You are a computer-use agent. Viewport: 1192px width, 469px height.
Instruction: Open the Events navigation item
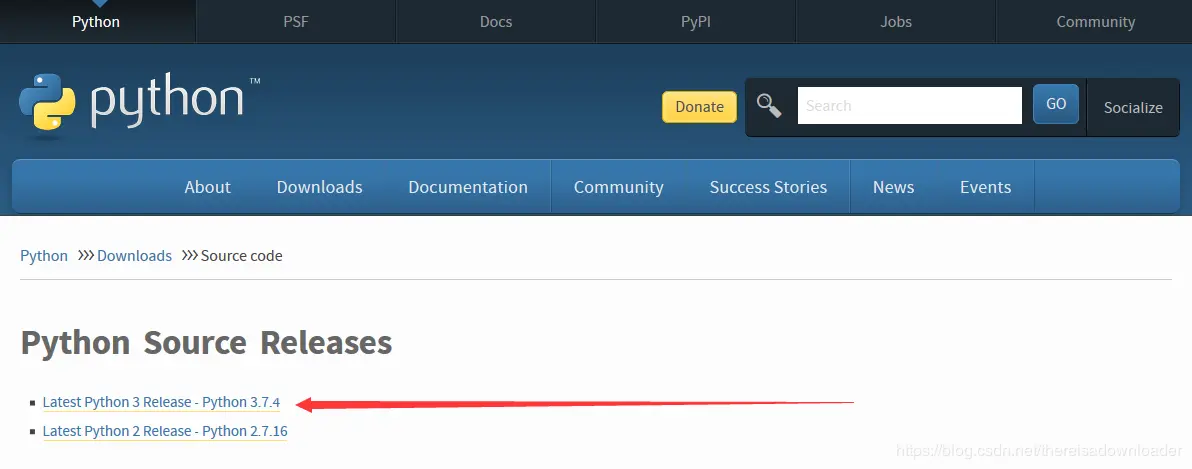coord(985,187)
